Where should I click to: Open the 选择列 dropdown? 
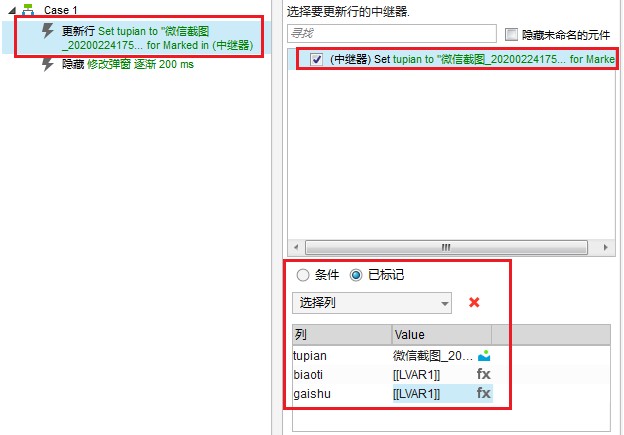click(372, 303)
